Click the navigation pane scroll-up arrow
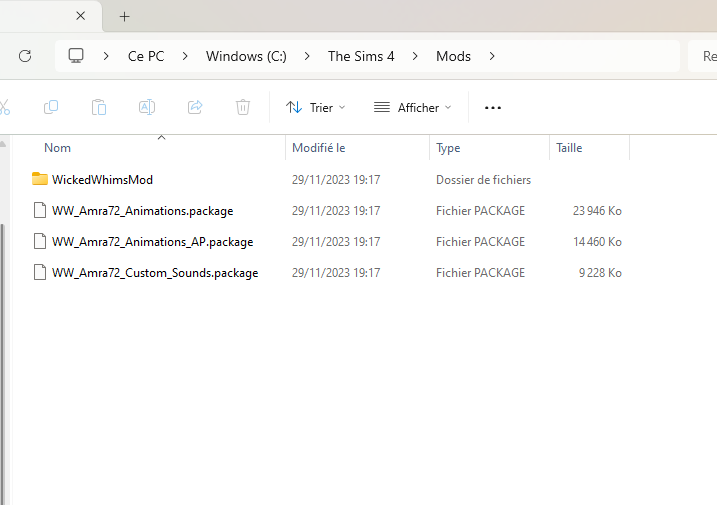717x505 pixels. pyautogui.click(x=2, y=144)
